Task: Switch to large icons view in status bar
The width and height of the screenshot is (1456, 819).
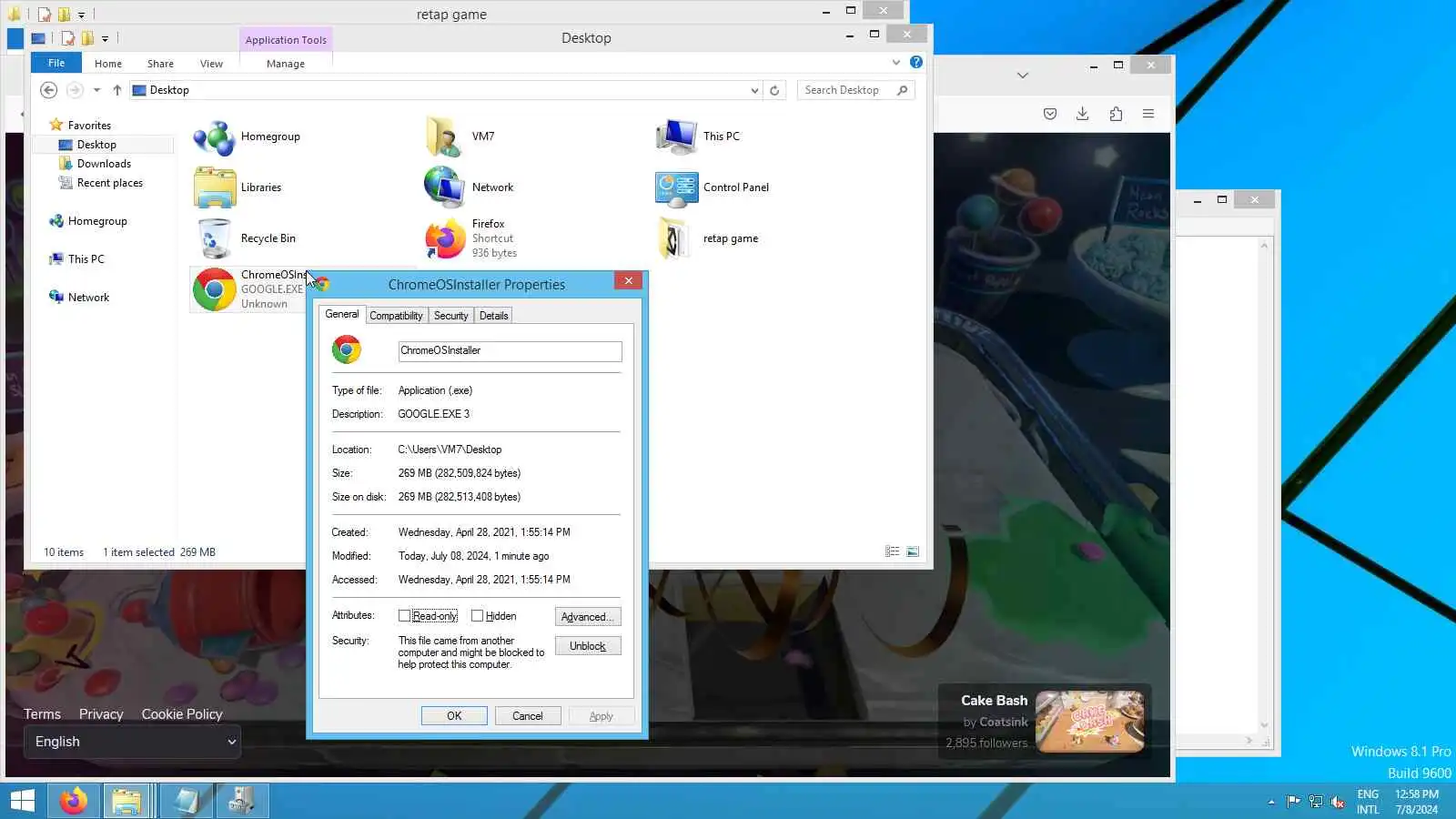Action: [913, 551]
